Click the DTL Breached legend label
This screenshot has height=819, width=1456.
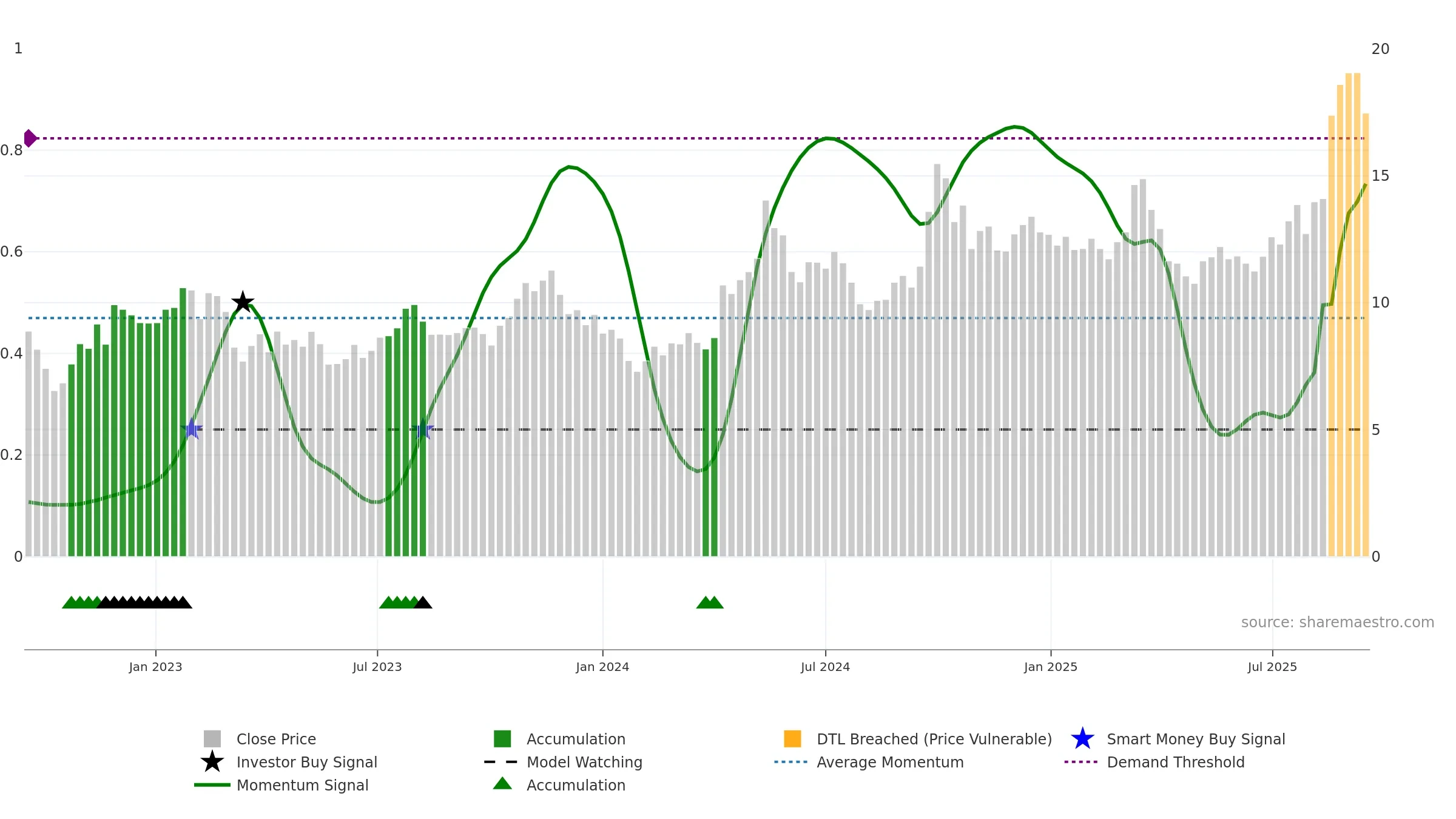click(x=934, y=739)
